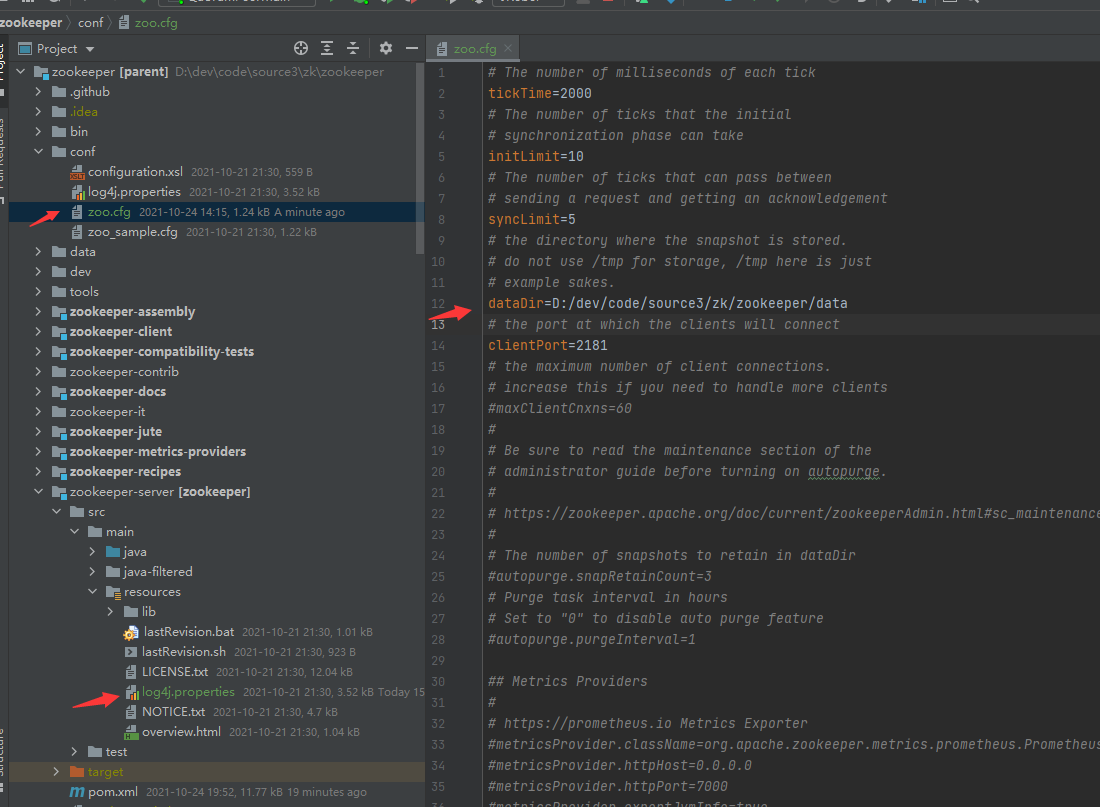
Task: Select pom.xml Maven file icon
Action: pyautogui.click(x=77, y=792)
